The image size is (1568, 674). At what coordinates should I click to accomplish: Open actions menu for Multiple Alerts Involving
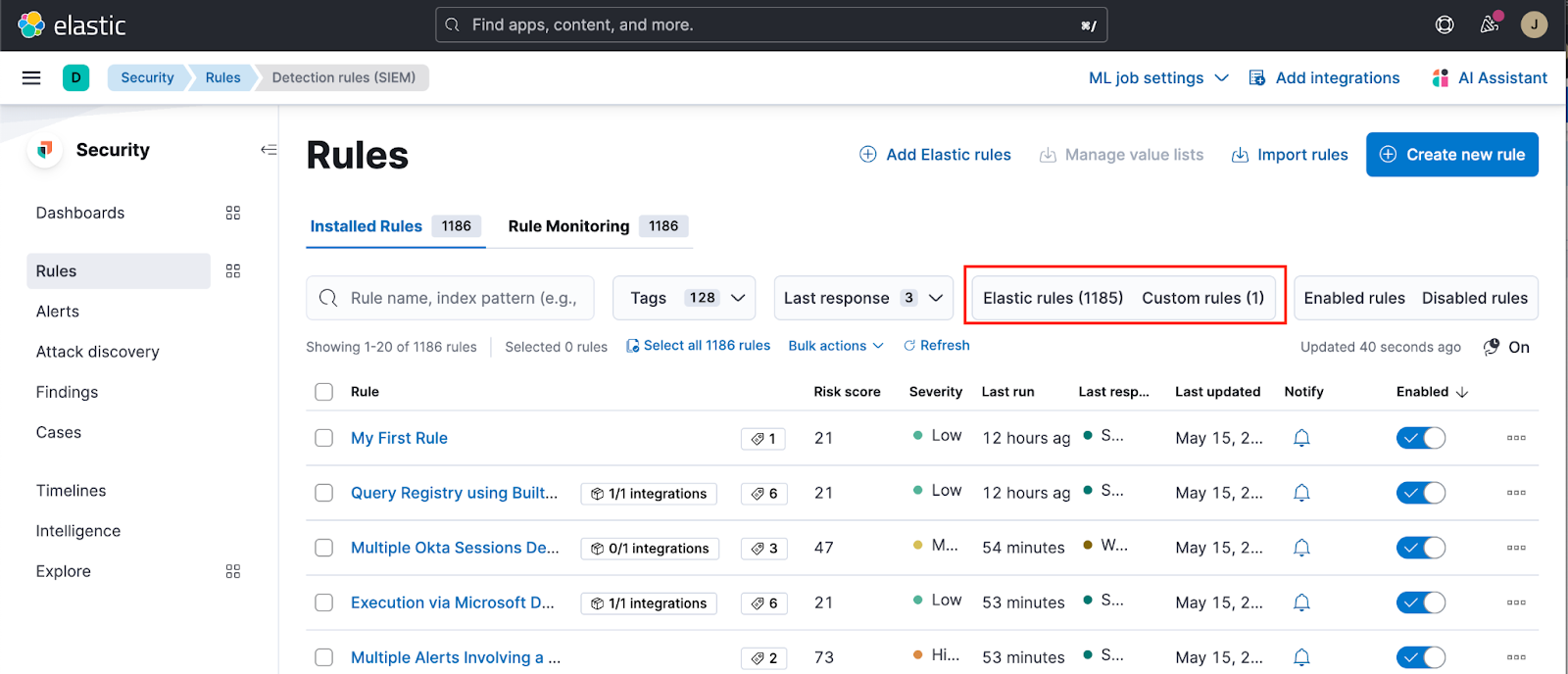(1516, 657)
